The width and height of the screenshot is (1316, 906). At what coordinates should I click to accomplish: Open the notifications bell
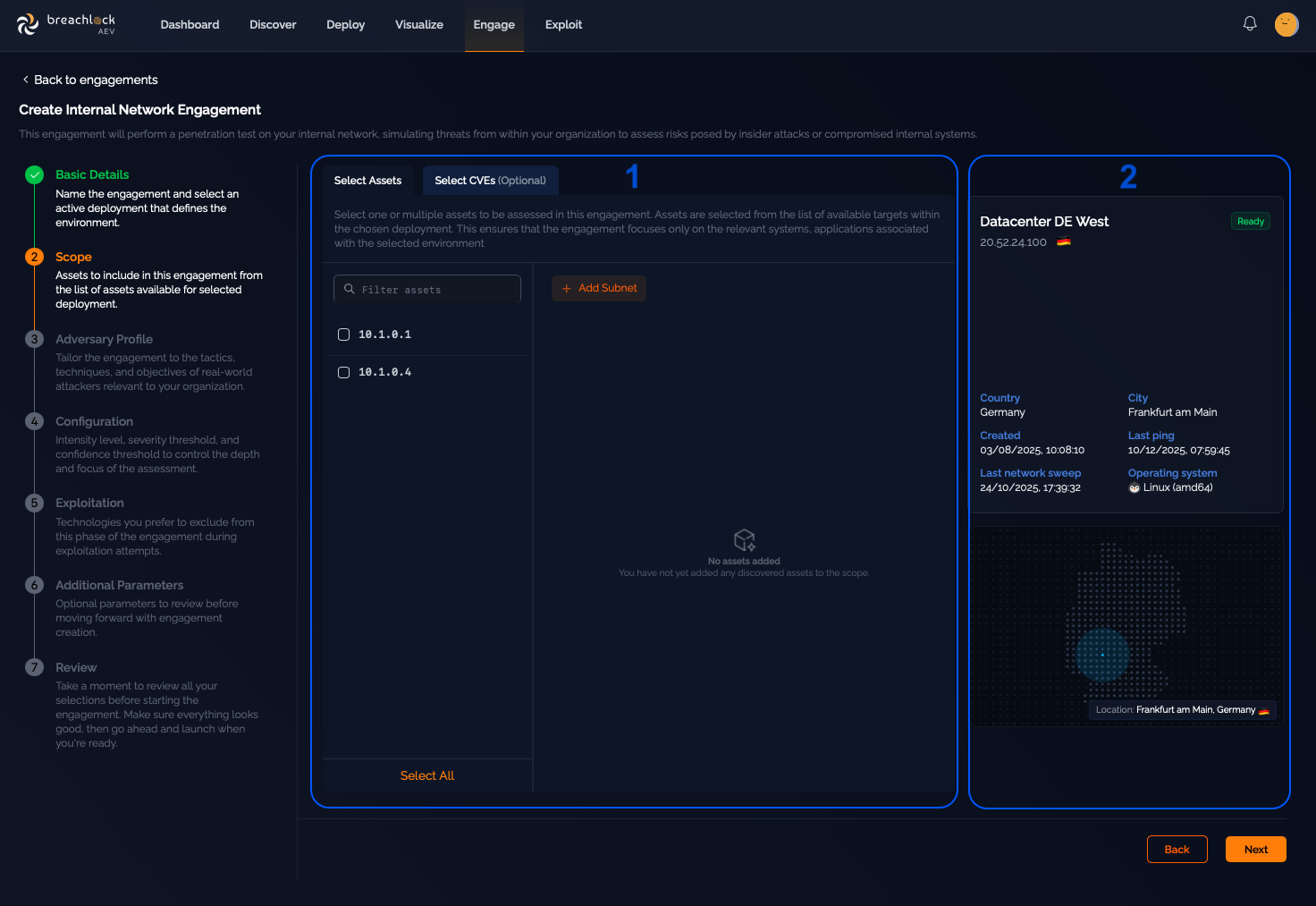[x=1250, y=24]
